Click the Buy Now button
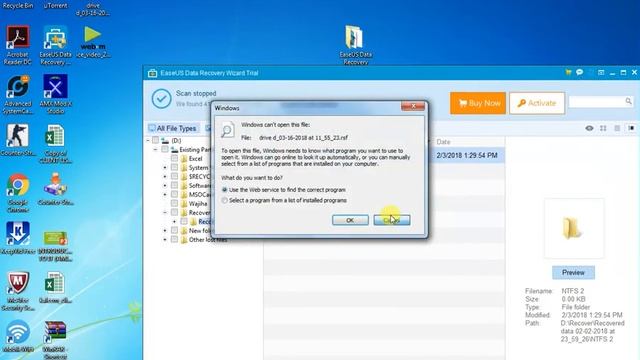This screenshot has width=640, height=360. click(478, 103)
